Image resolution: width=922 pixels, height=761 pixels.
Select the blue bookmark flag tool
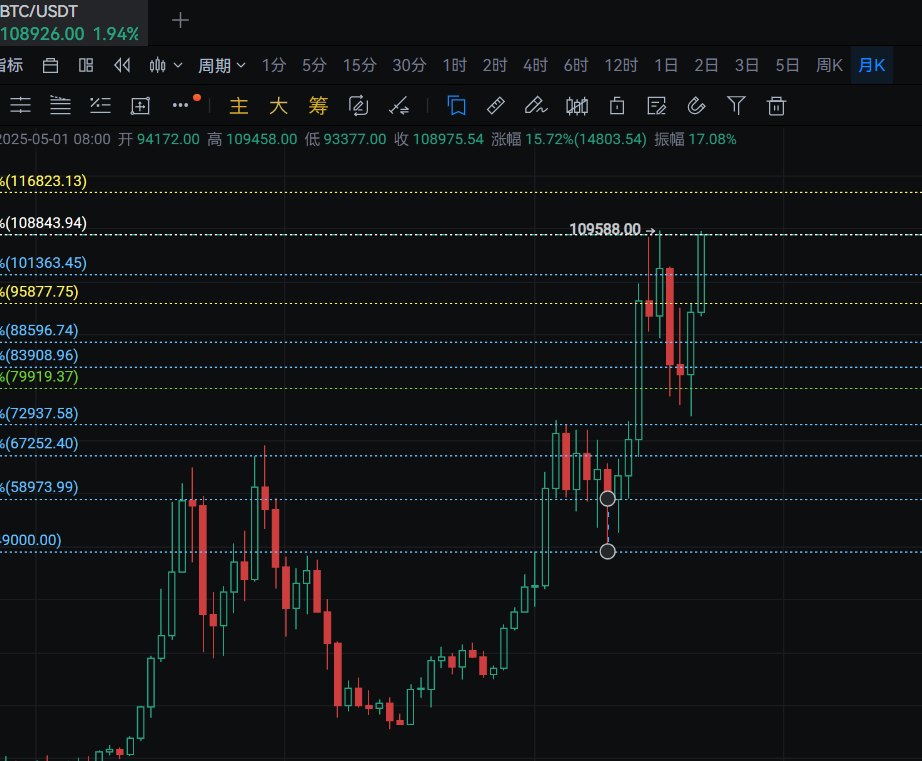(x=456, y=106)
